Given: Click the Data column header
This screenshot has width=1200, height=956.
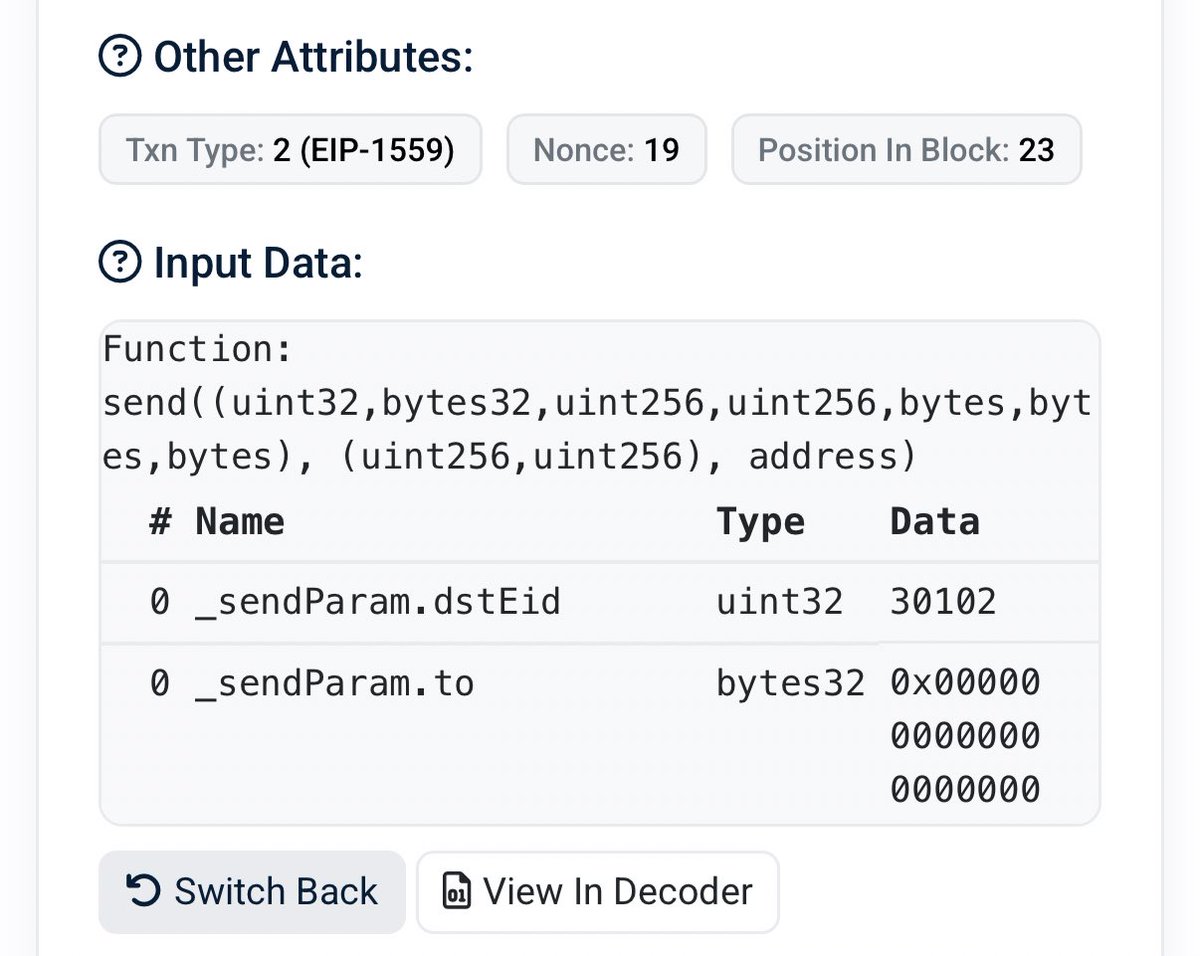Looking at the screenshot, I should coord(935,522).
